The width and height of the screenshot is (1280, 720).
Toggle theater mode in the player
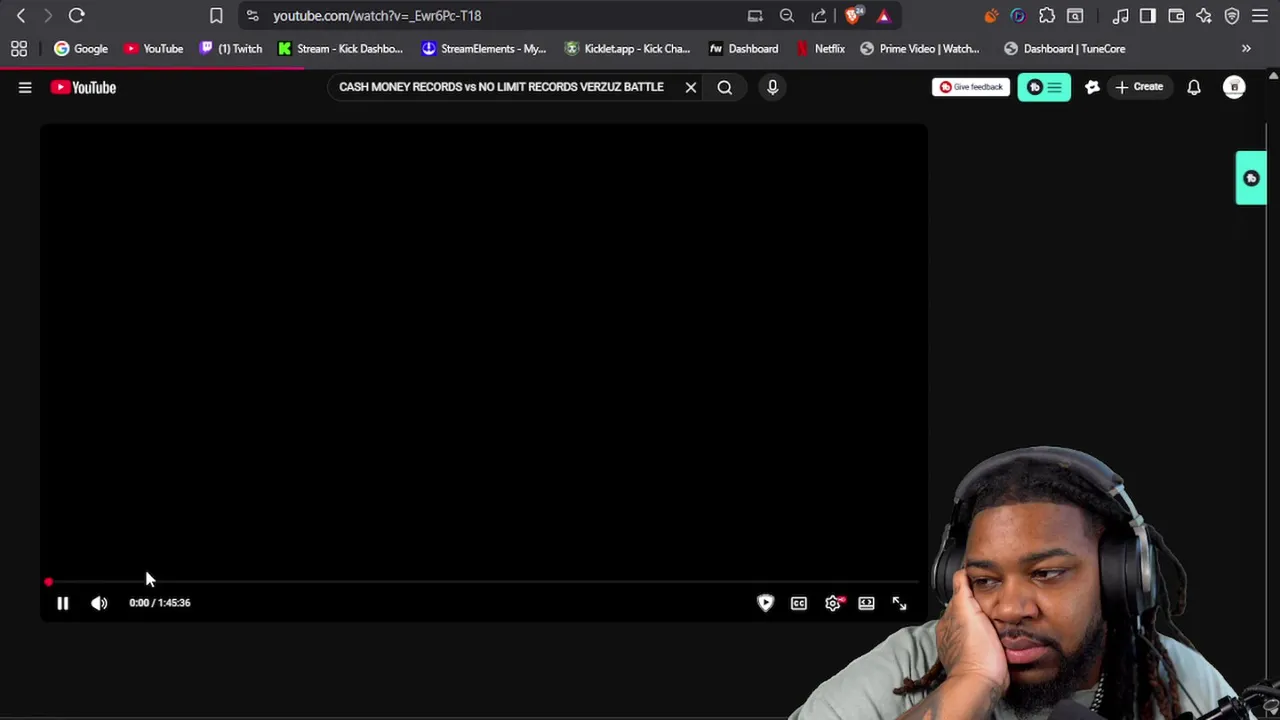tap(866, 603)
